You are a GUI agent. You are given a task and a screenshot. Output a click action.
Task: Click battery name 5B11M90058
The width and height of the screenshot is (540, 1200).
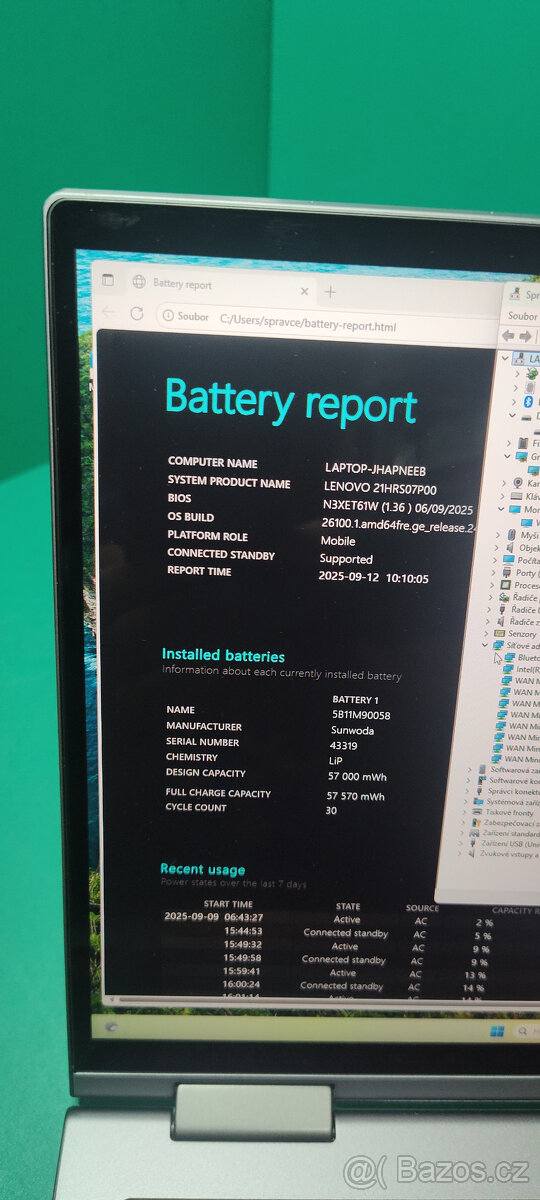361,715
